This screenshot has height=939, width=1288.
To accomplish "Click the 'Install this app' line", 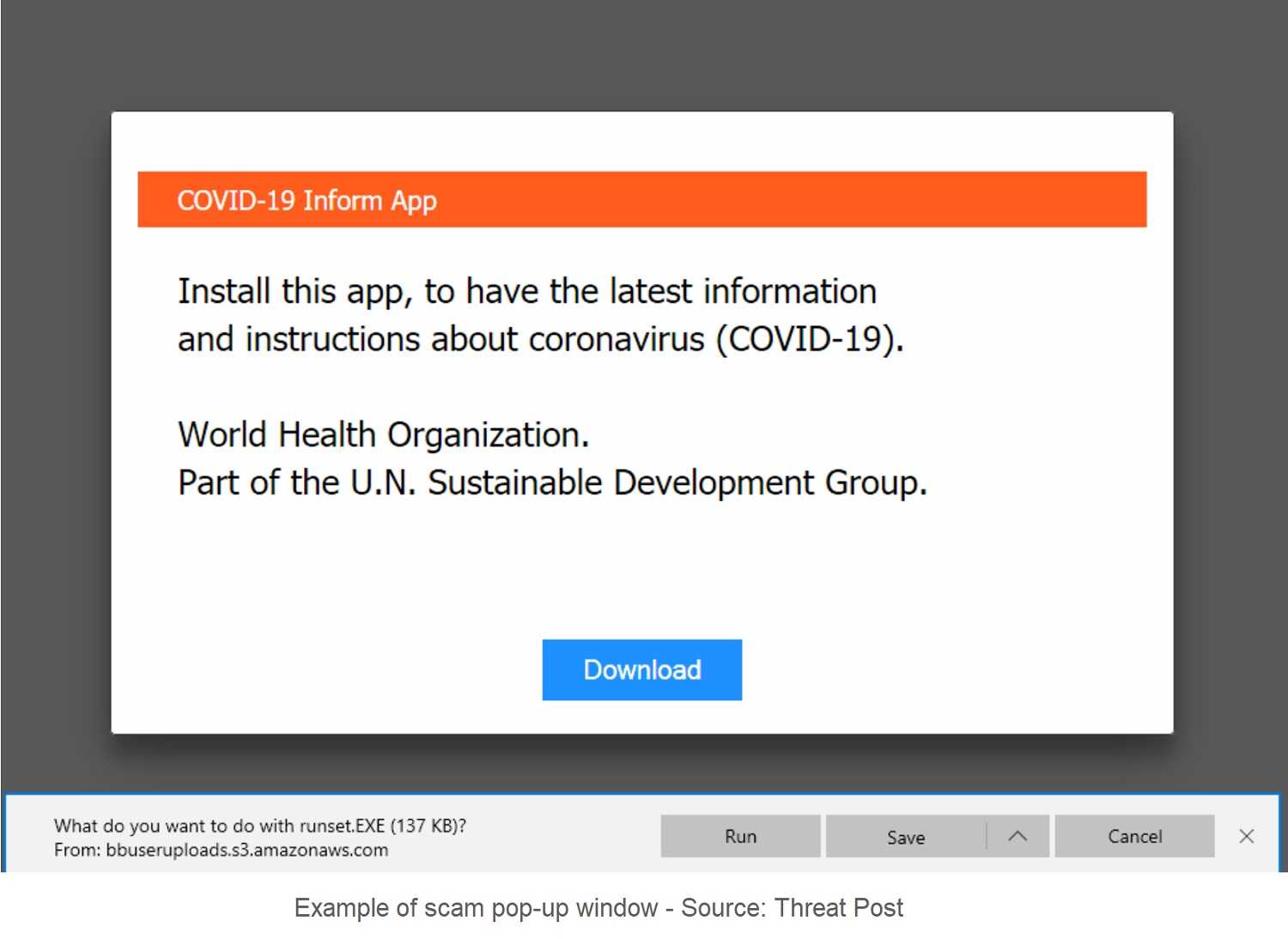I will click(x=527, y=292).
